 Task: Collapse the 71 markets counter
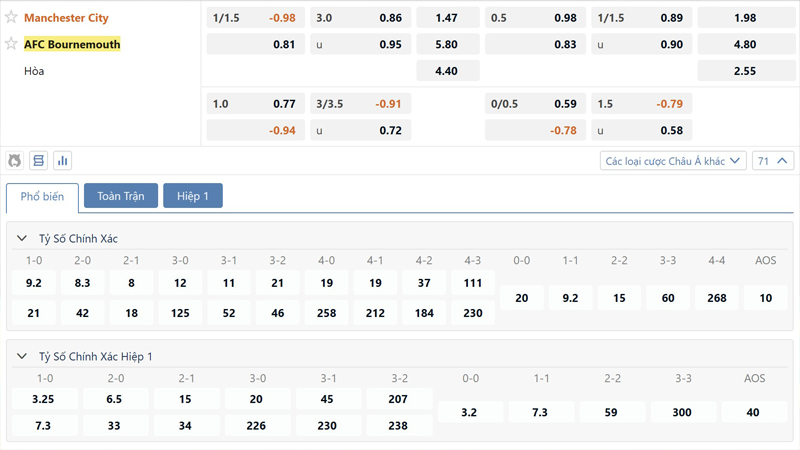tap(774, 160)
